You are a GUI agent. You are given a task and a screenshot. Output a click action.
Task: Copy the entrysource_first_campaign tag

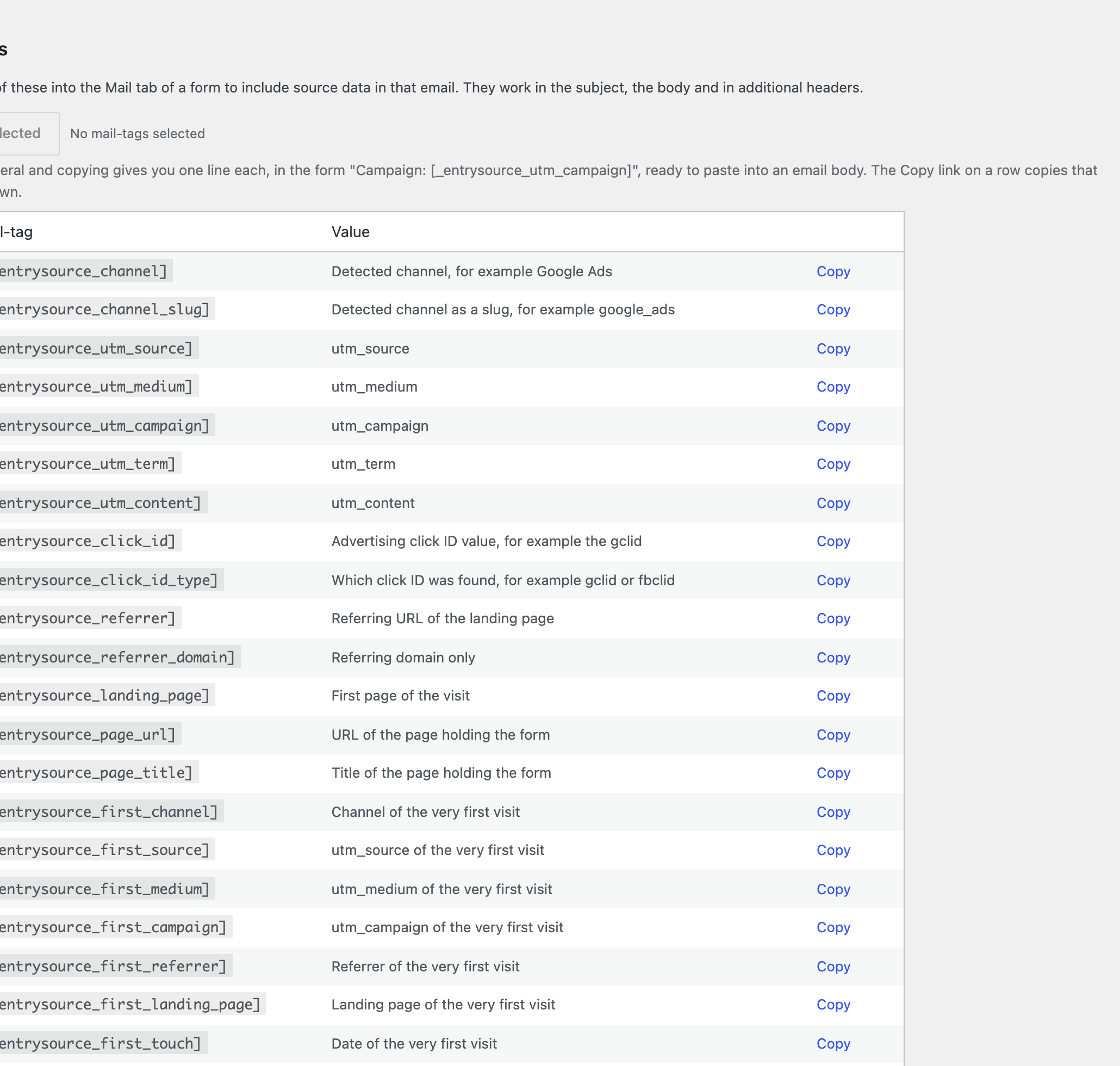pos(833,928)
